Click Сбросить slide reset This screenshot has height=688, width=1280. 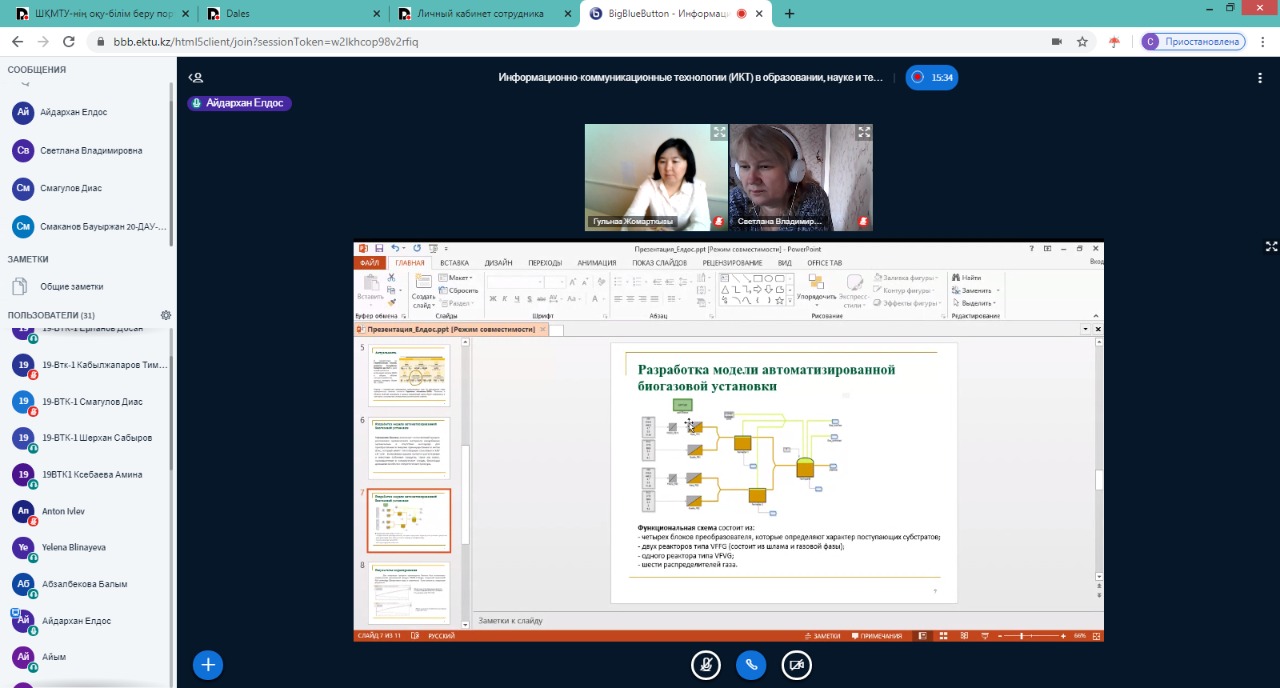click(460, 290)
